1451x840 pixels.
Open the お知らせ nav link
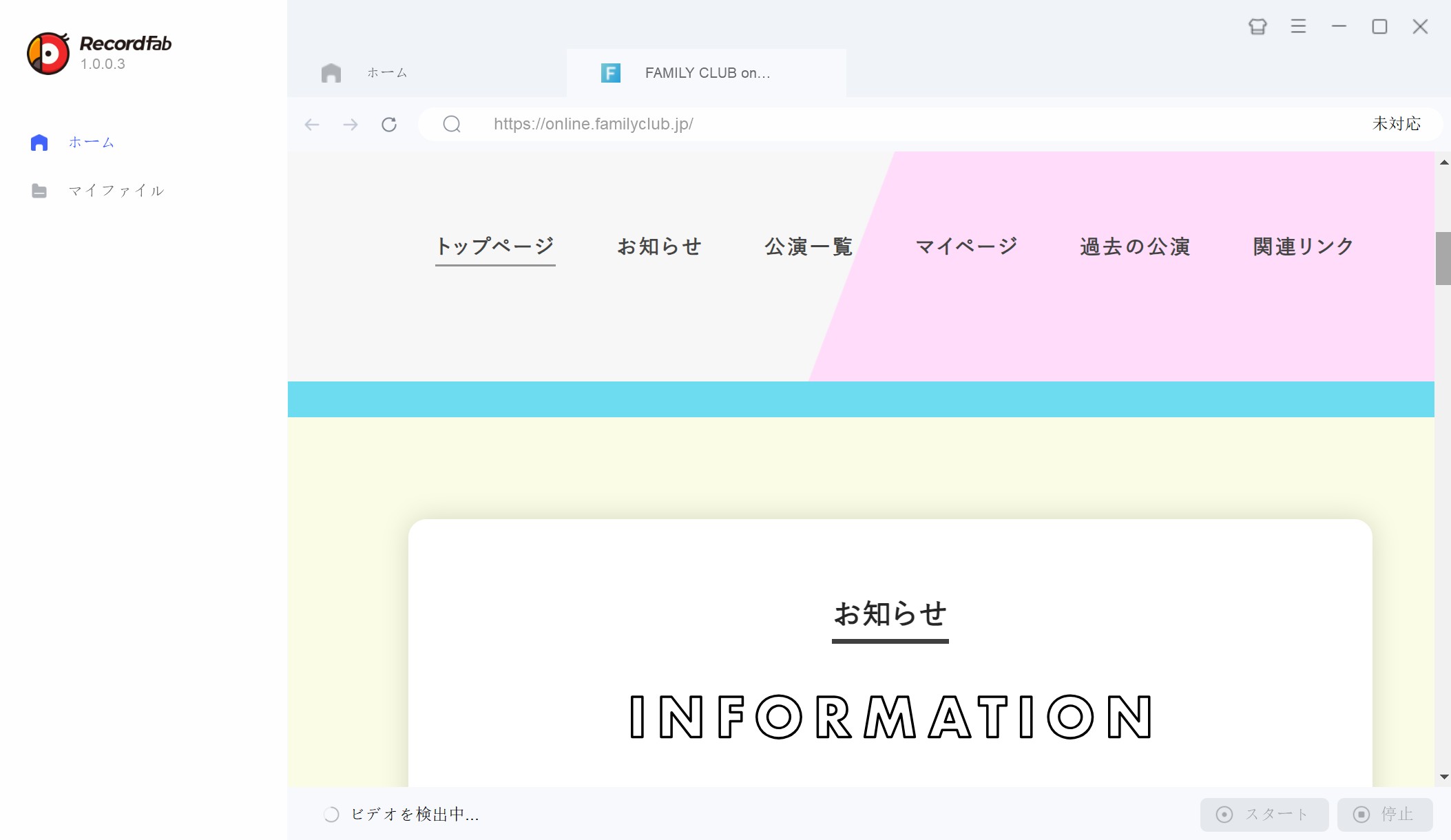(659, 246)
